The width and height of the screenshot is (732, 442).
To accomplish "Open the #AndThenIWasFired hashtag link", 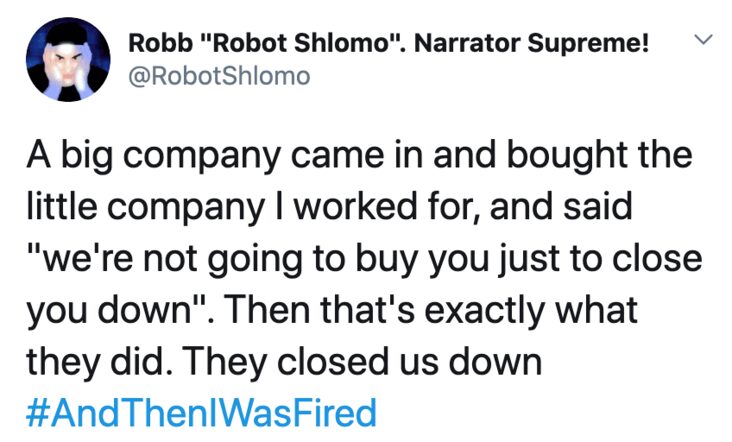I will pyautogui.click(x=201, y=412).
